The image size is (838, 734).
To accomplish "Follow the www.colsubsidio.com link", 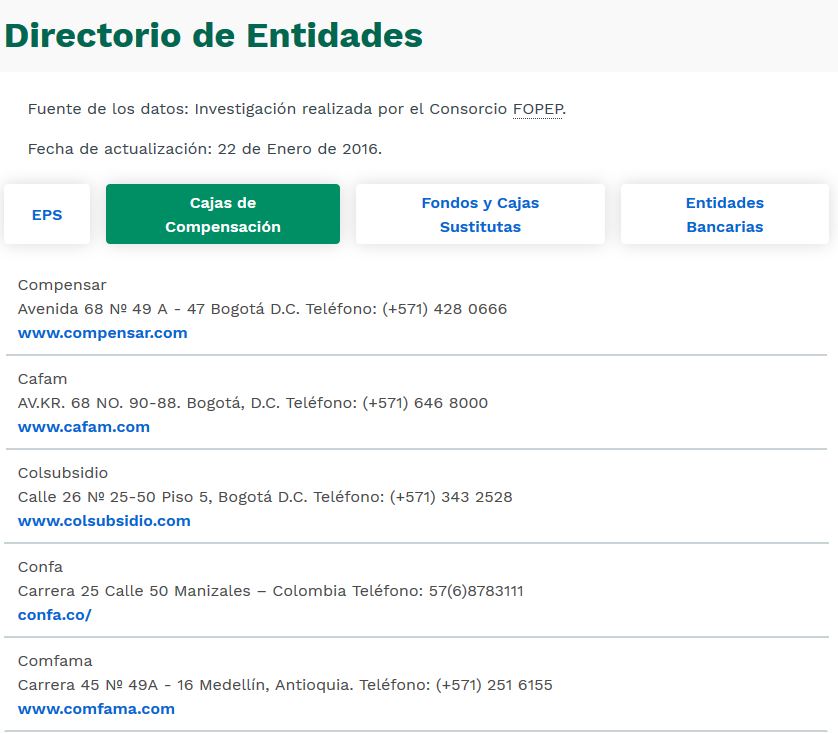I will click(104, 521).
